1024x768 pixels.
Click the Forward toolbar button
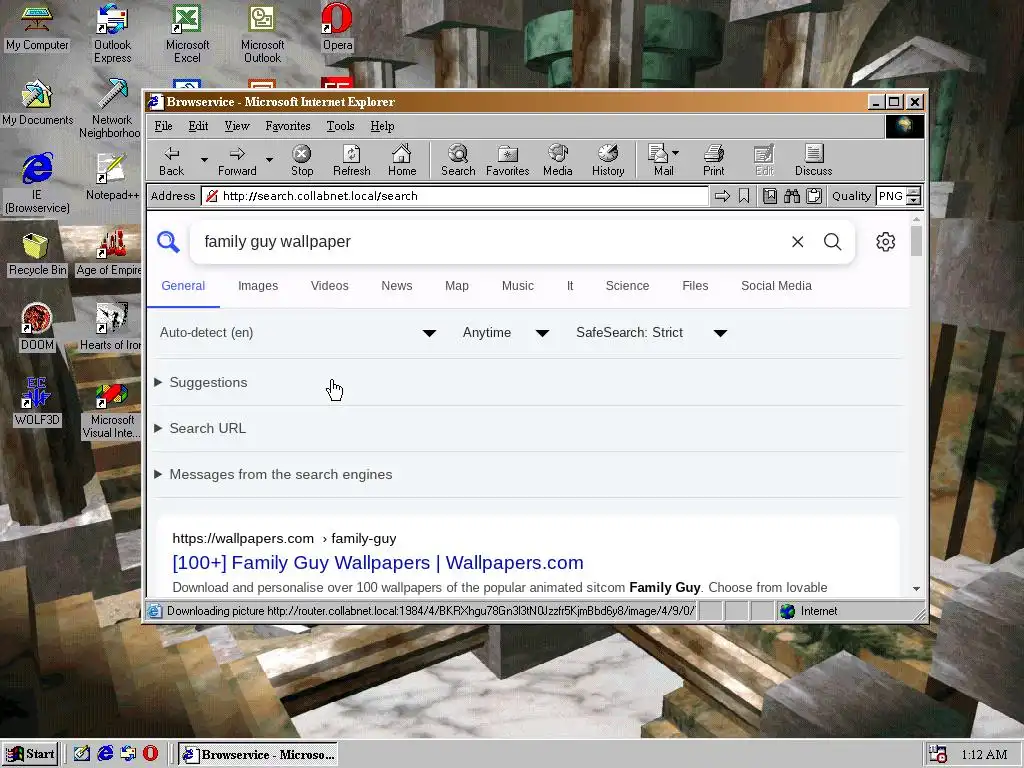point(237,161)
